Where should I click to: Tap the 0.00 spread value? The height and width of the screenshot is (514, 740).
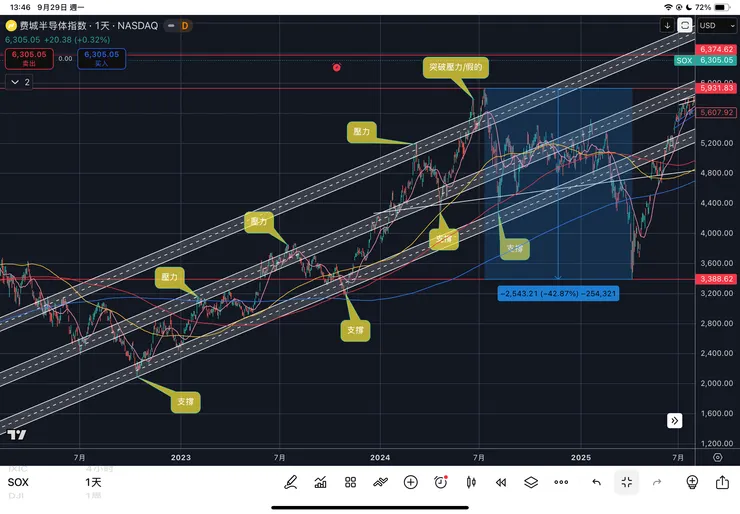[x=65, y=59]
